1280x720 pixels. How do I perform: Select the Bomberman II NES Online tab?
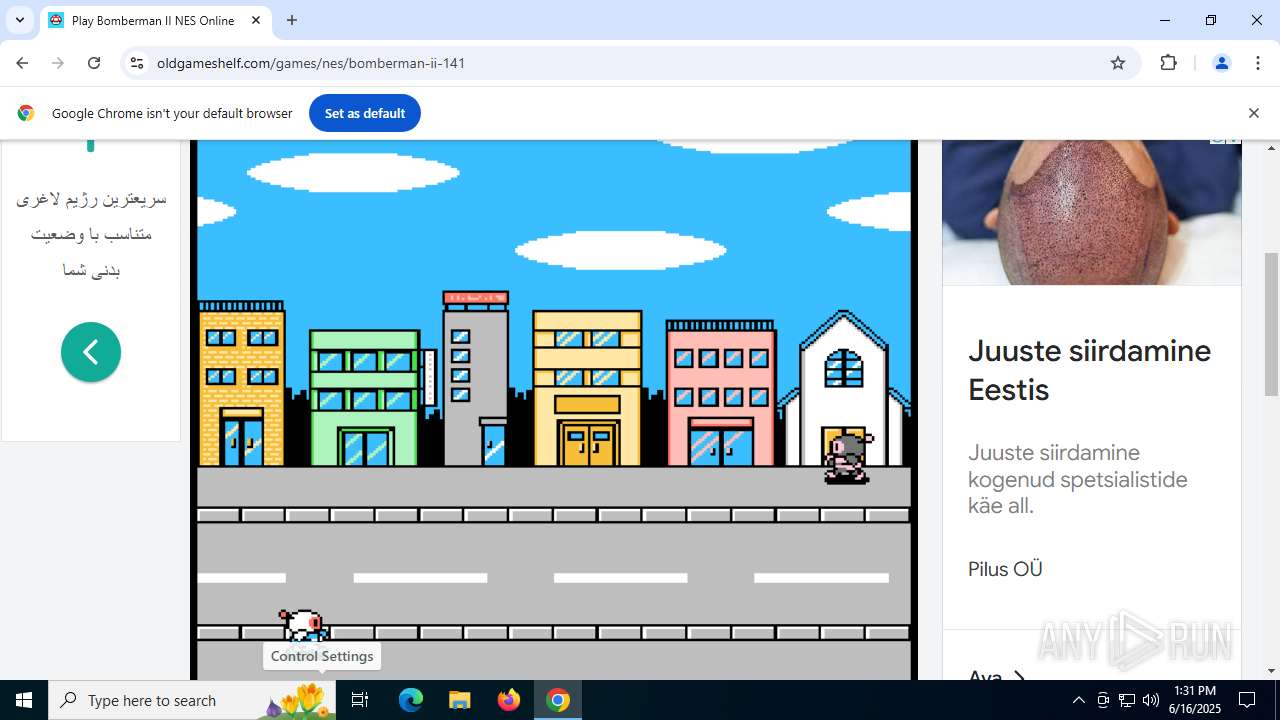point(154,20)
